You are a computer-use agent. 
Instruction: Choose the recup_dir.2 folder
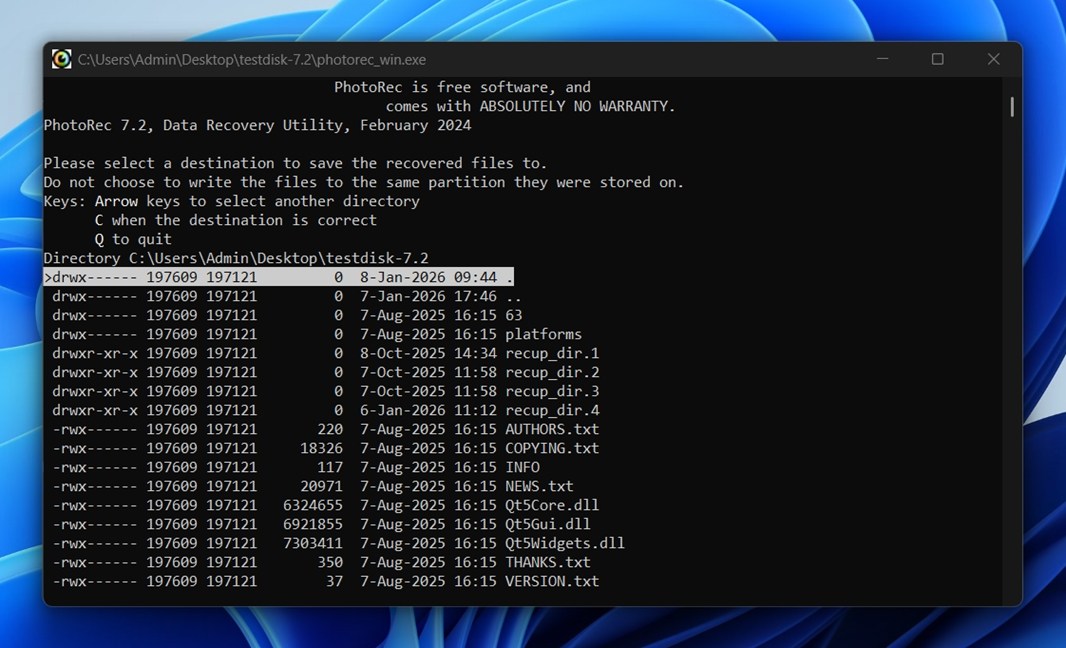[552, 372]
